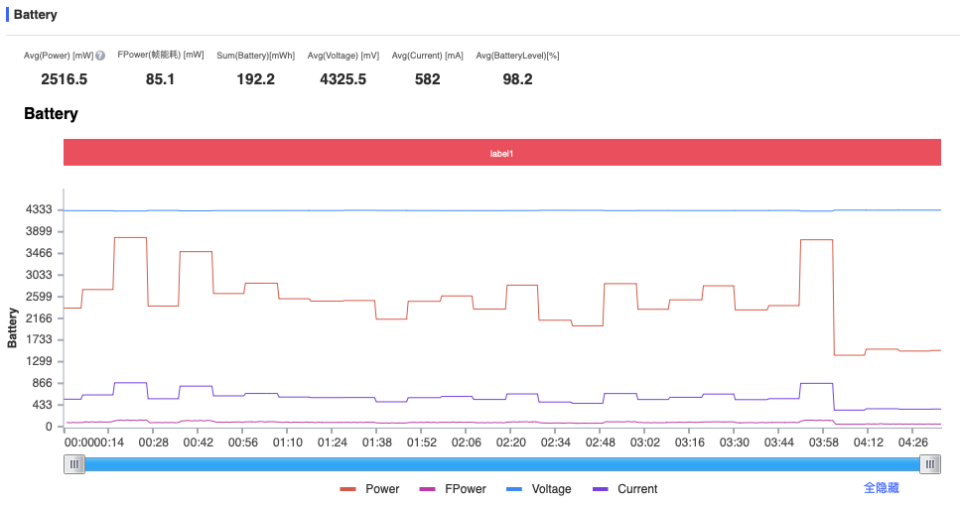Click the Avg(Voltage) [mV] label
Viewport: 960px width, 505px height.
(x=343, y=56)
